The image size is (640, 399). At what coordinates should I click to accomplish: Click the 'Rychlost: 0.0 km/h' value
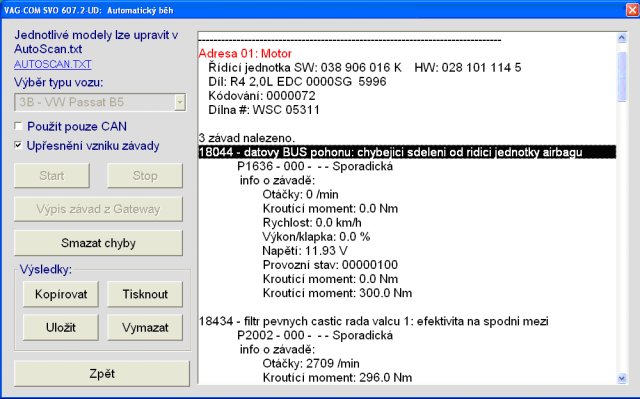[312, 222]
